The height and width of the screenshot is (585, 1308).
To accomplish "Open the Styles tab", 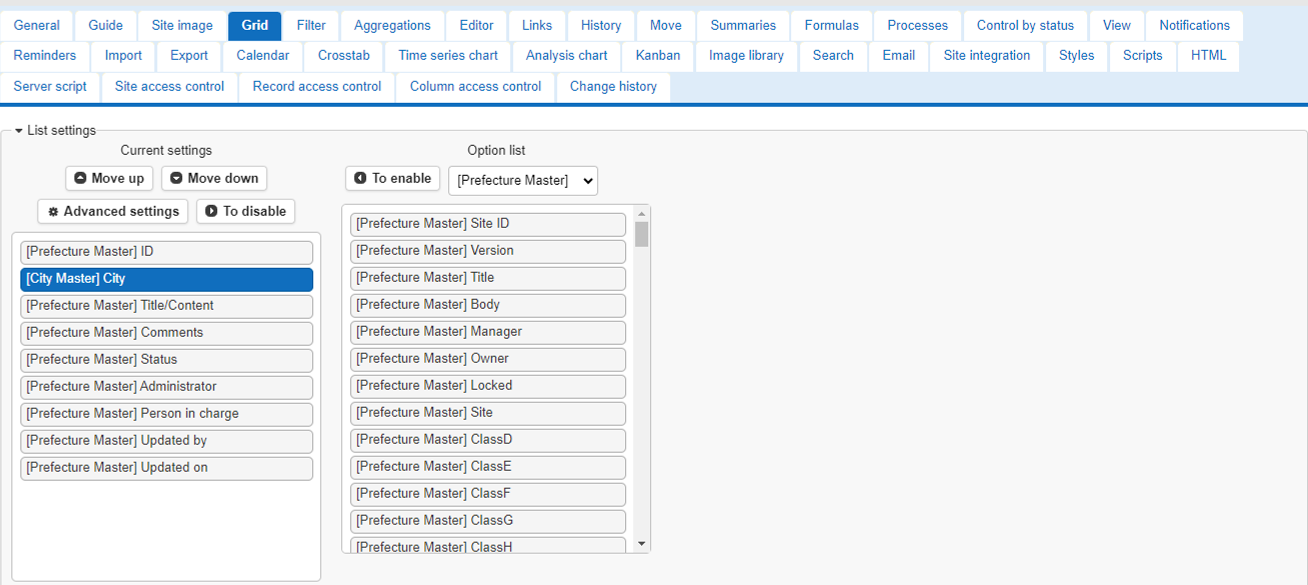I will point(1077,56).
